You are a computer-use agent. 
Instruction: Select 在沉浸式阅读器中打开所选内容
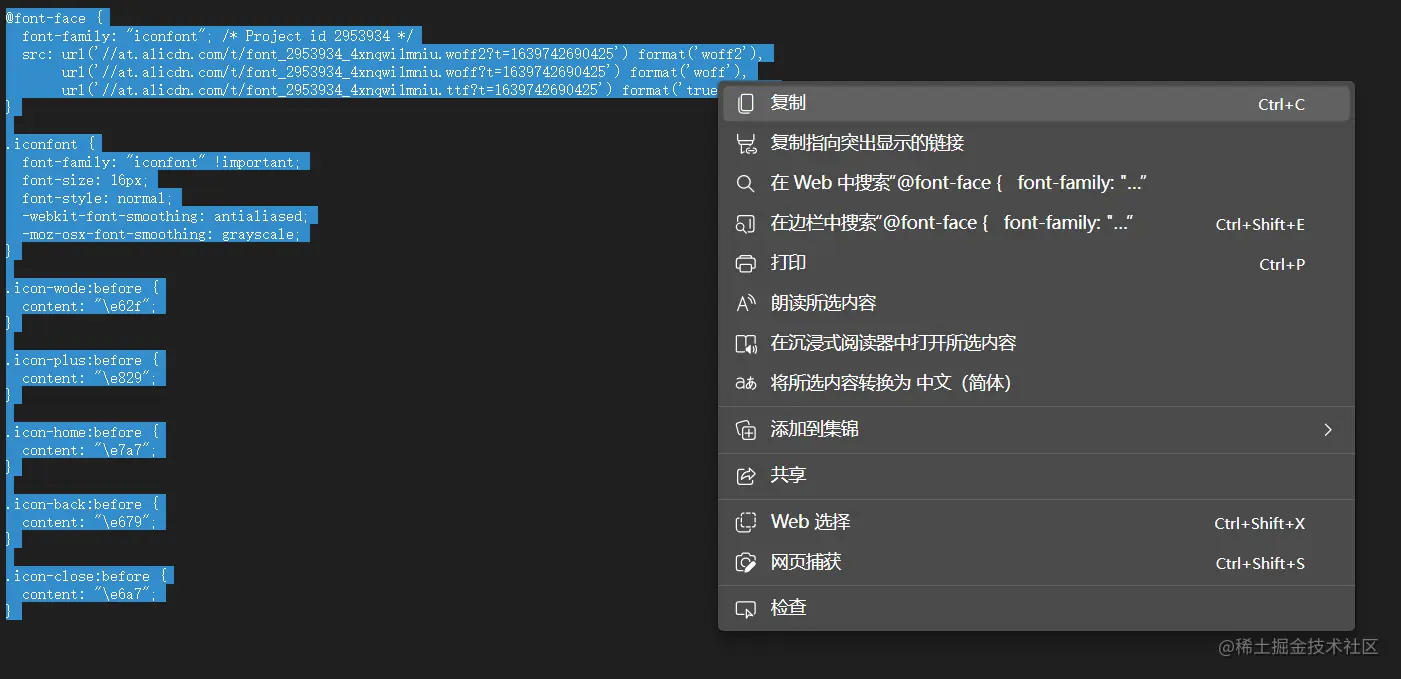click(x=1036, y=344)
